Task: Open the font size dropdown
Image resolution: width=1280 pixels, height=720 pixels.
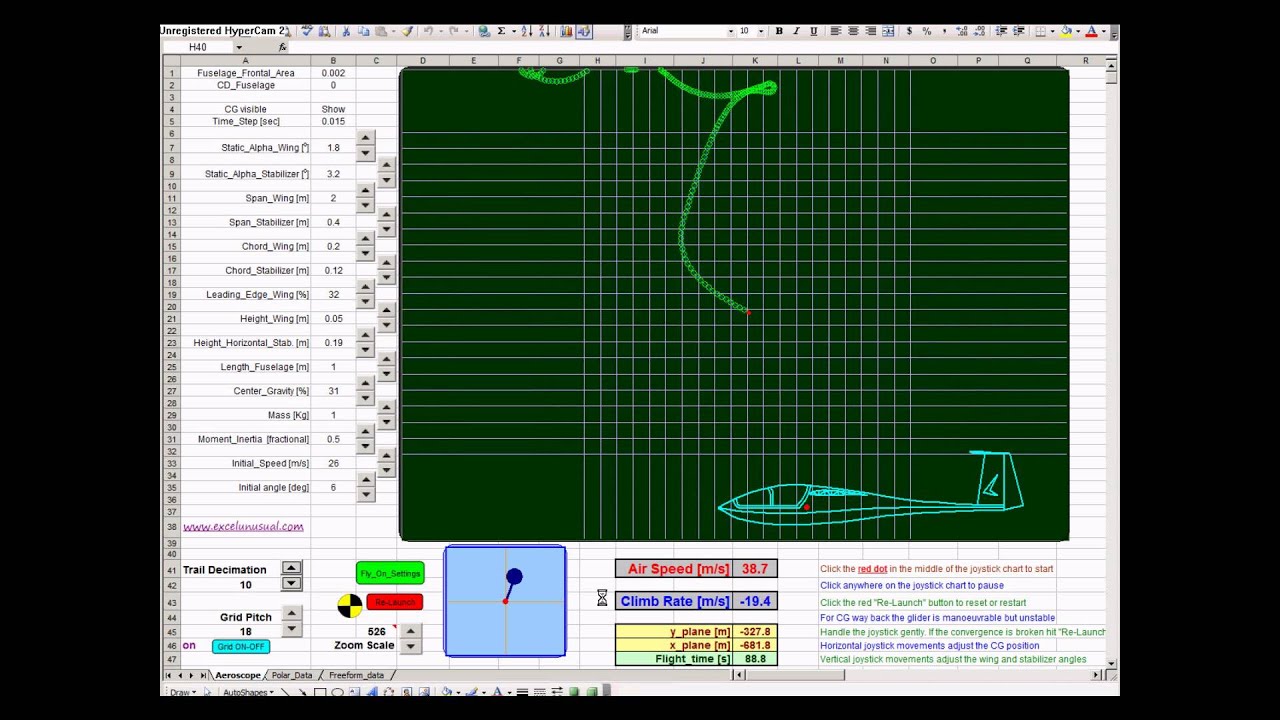Action: coord(761,31)
